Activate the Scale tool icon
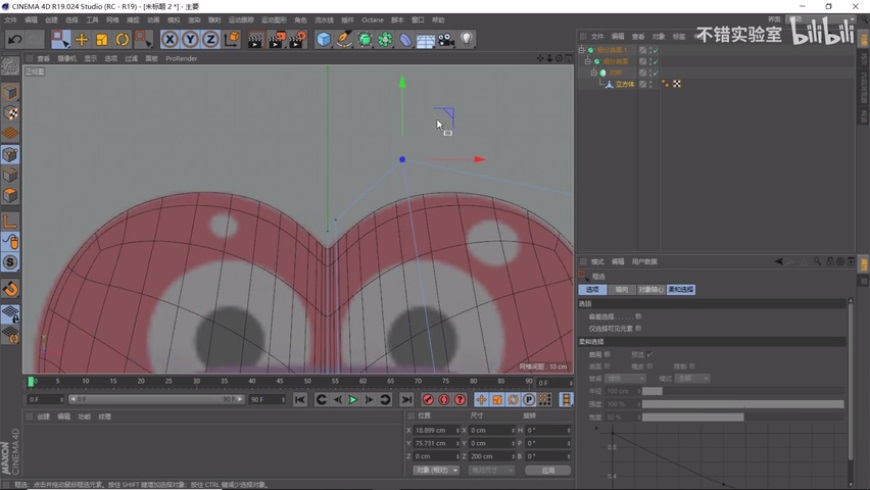Image resolution: width=870 pixels, height=490 pixels. tap(102, 39)
